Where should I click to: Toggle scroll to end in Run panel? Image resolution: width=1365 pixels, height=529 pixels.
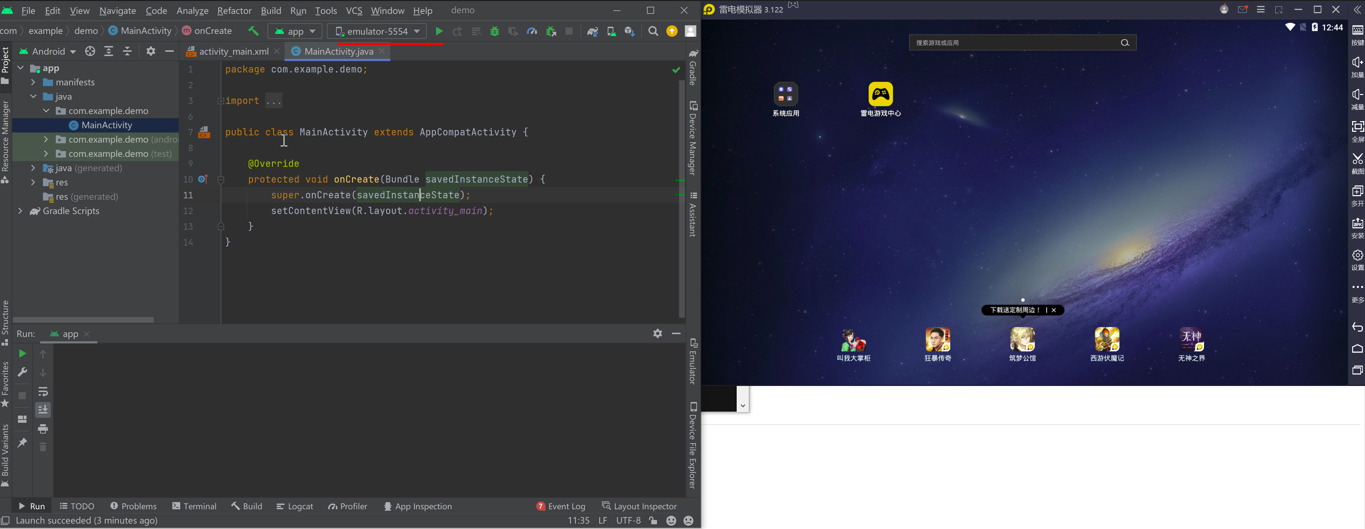pos(43,410)
